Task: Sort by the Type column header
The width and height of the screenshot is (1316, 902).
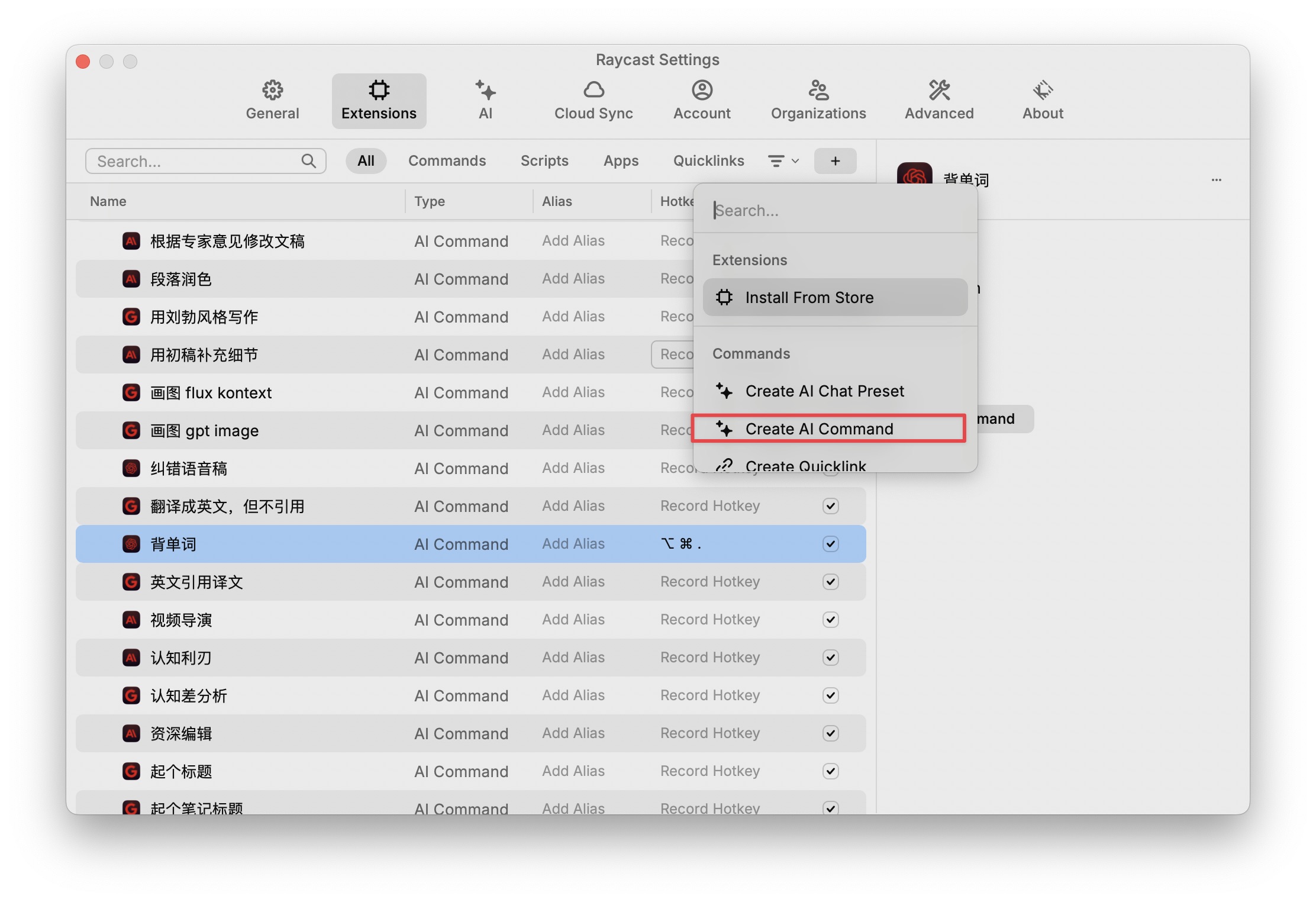Action: click(430, 201)
